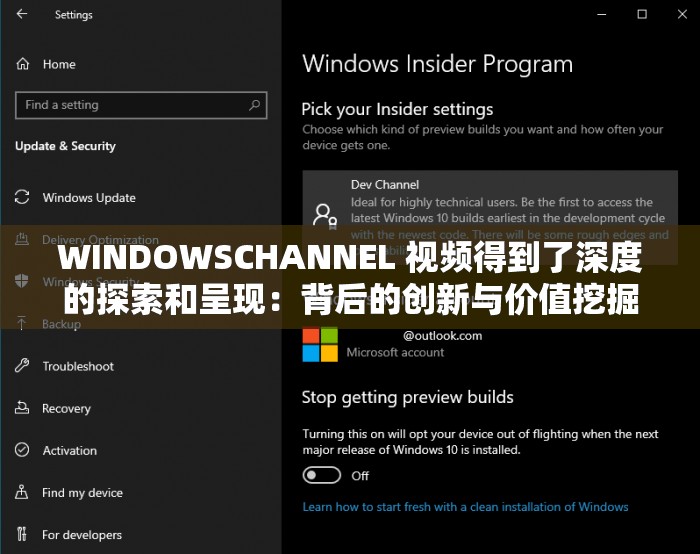
Task: Click the Dev Channel user icon
Action: (325, 216)
